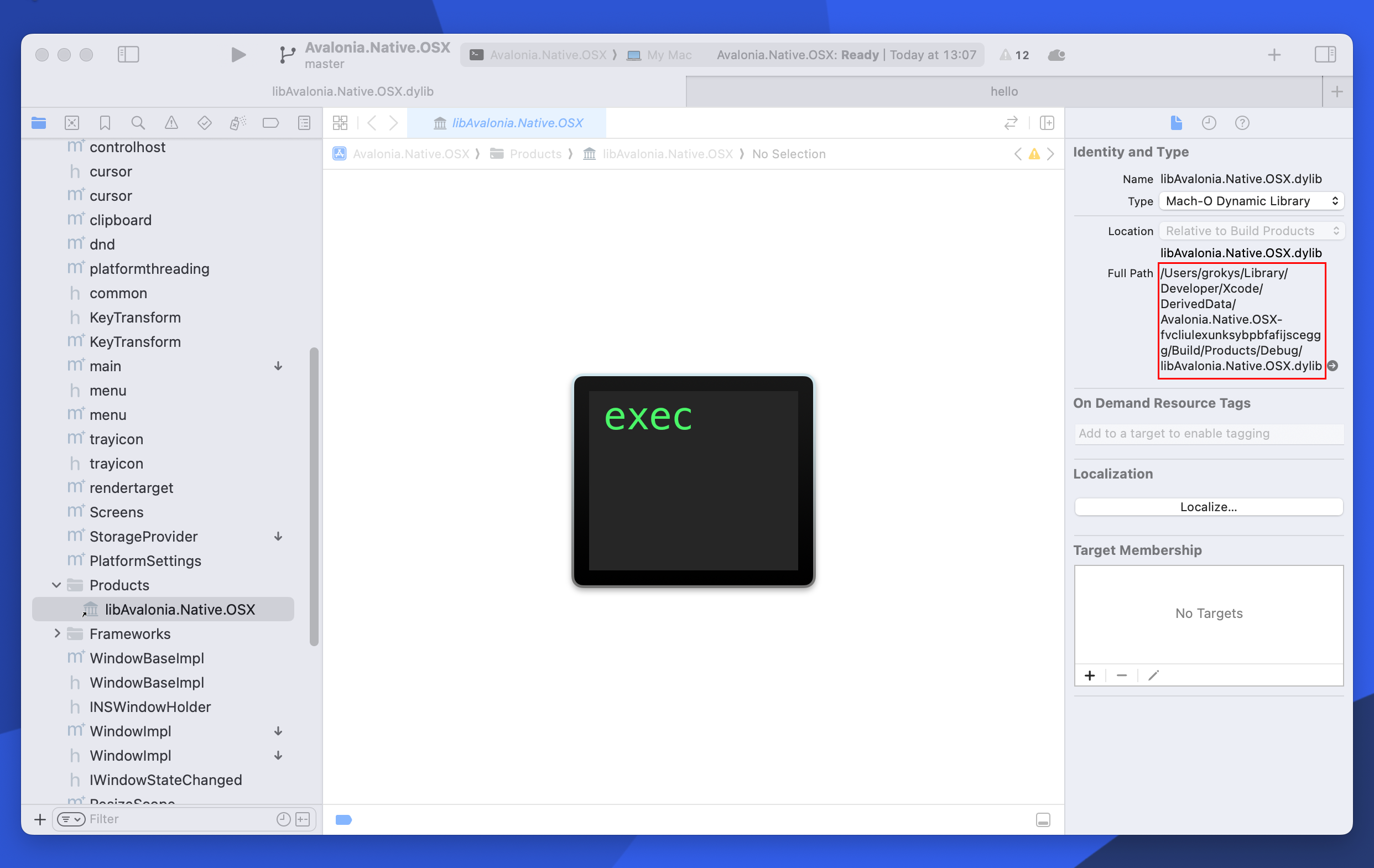Collapse the Products folder
The width and height of the screenshot is (1374, 868).
(x=56, y=585)
